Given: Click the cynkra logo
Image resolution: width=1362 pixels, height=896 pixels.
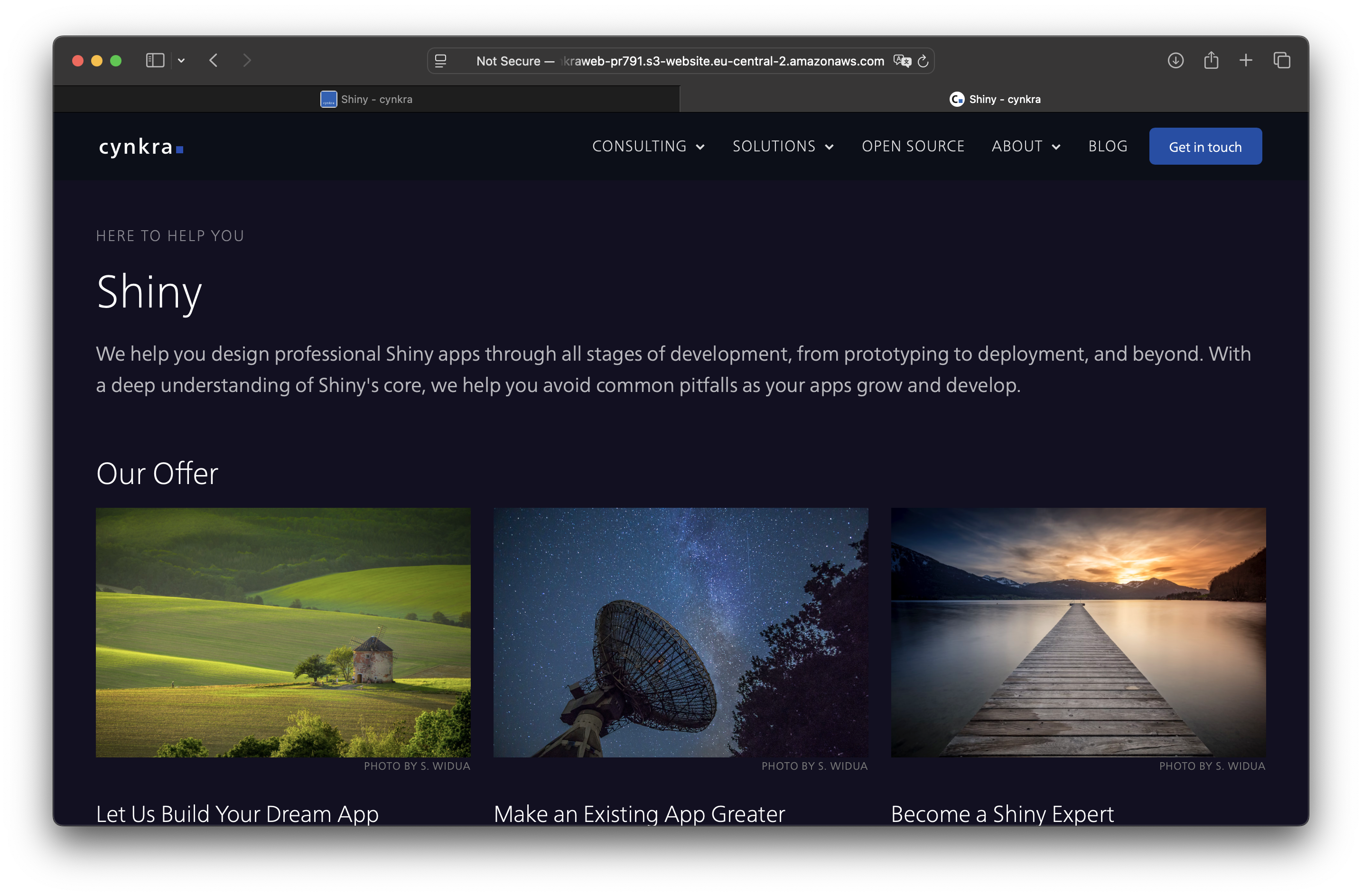Looking at the screenshot, I should (x=141, y=147).
